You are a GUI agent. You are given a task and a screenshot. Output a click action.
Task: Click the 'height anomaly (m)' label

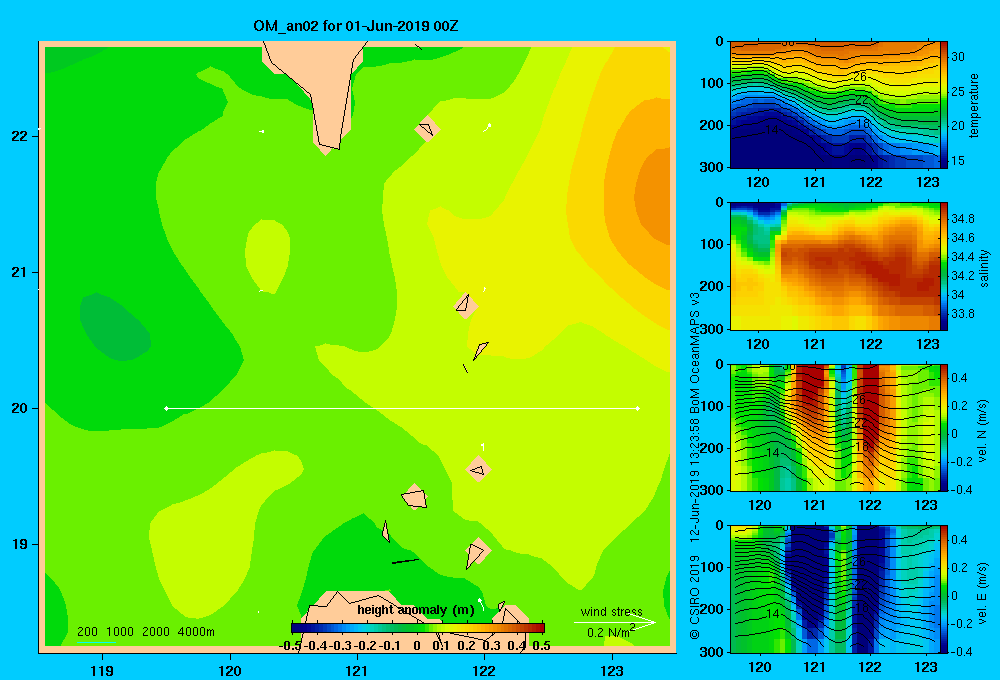pos(416,610)
